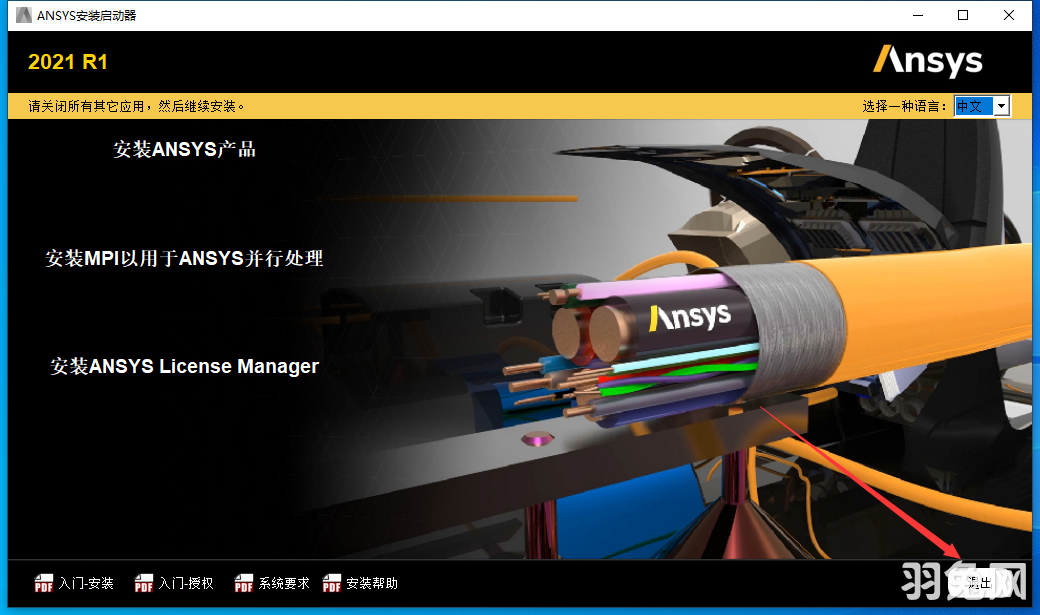
Task: Select 中文 in the language combo box
Action: [x=974, y=105]
